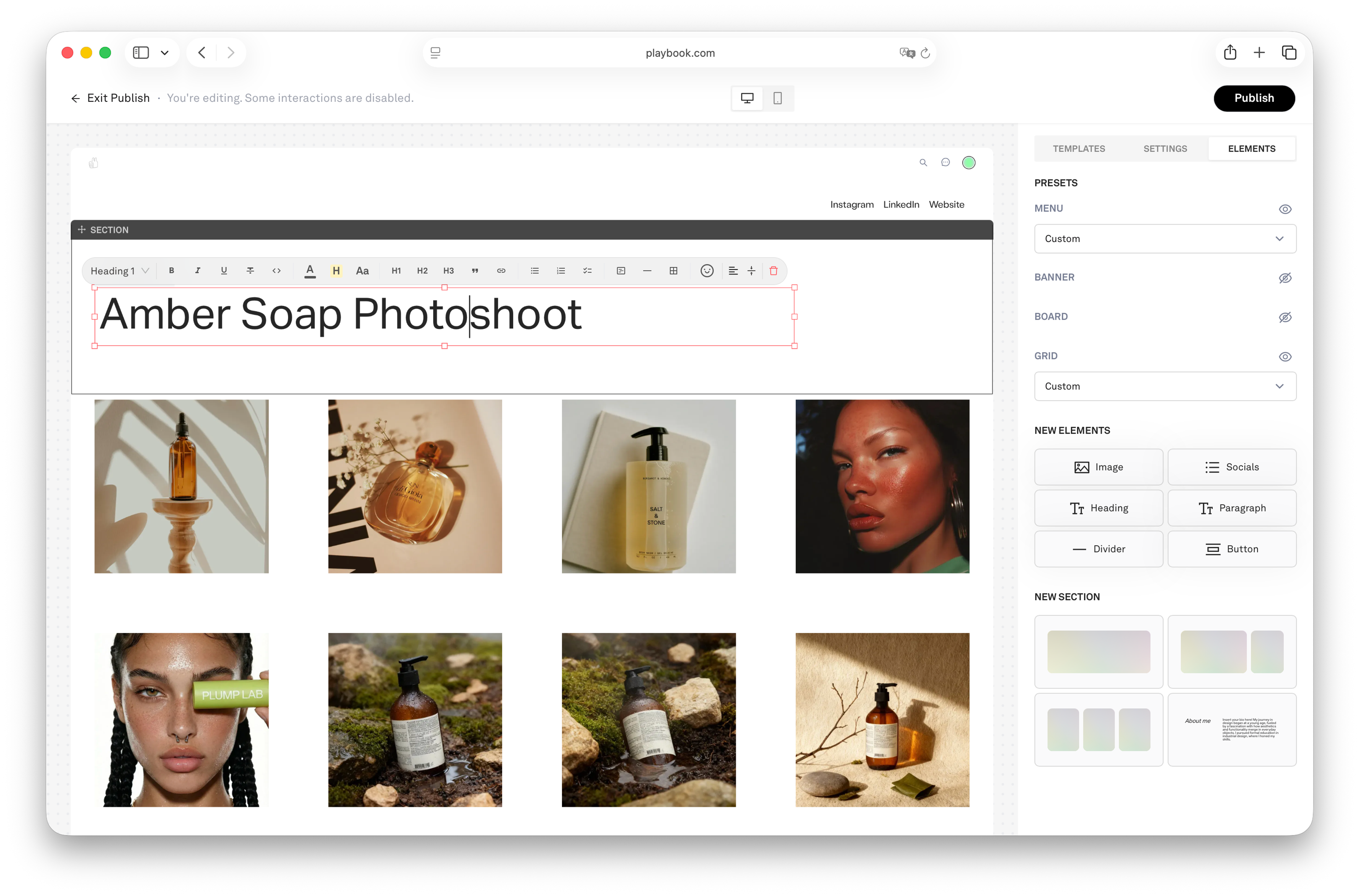Open Safari share menu

[1230, 53]
